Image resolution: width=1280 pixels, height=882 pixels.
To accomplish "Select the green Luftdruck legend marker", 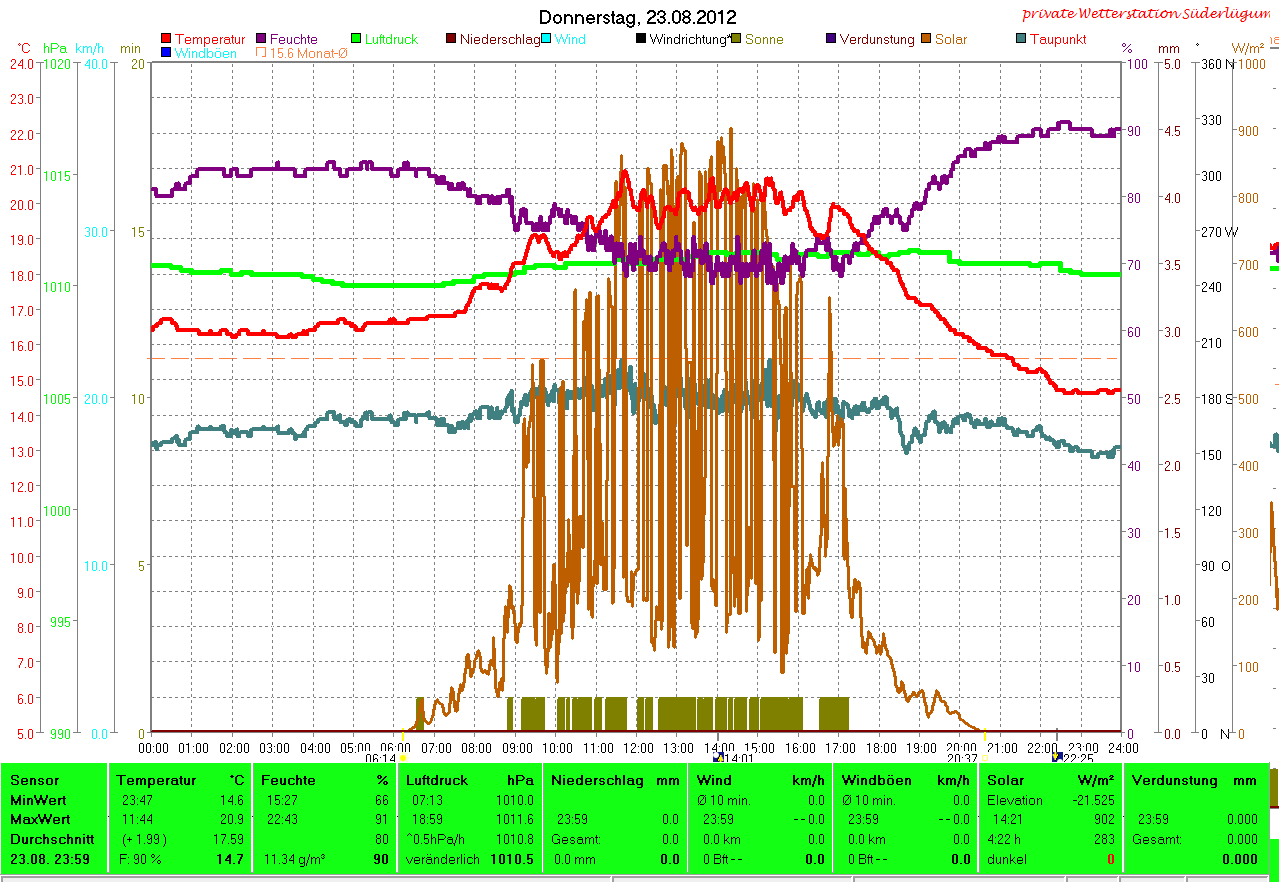I will click(x=357, y=39).
